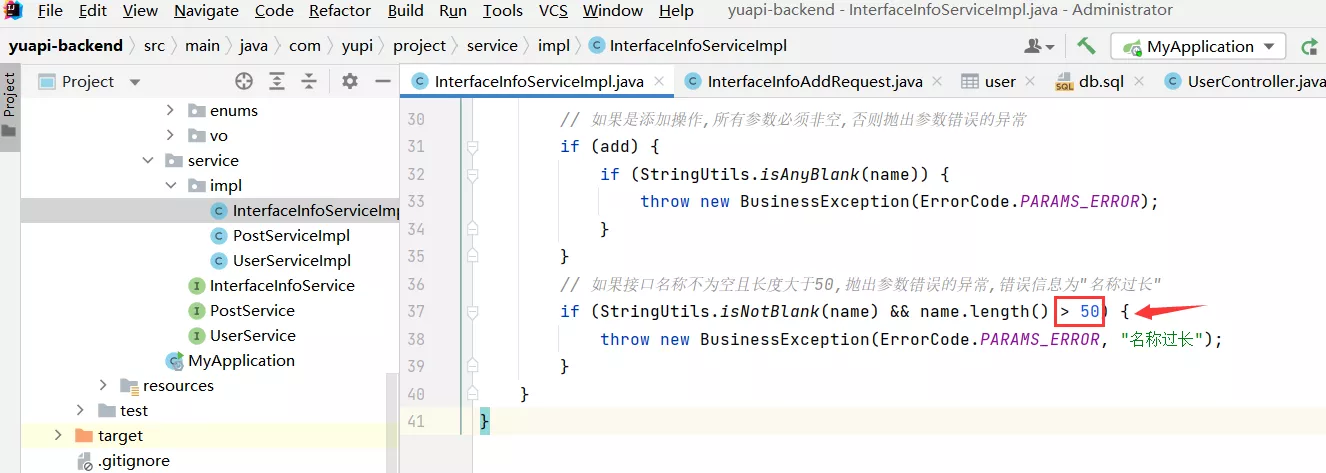Close the InterfaceInfoAddRequest.java tab
Image resolution: width=1326 pixels, height=473 pixels.
point(939,82)
